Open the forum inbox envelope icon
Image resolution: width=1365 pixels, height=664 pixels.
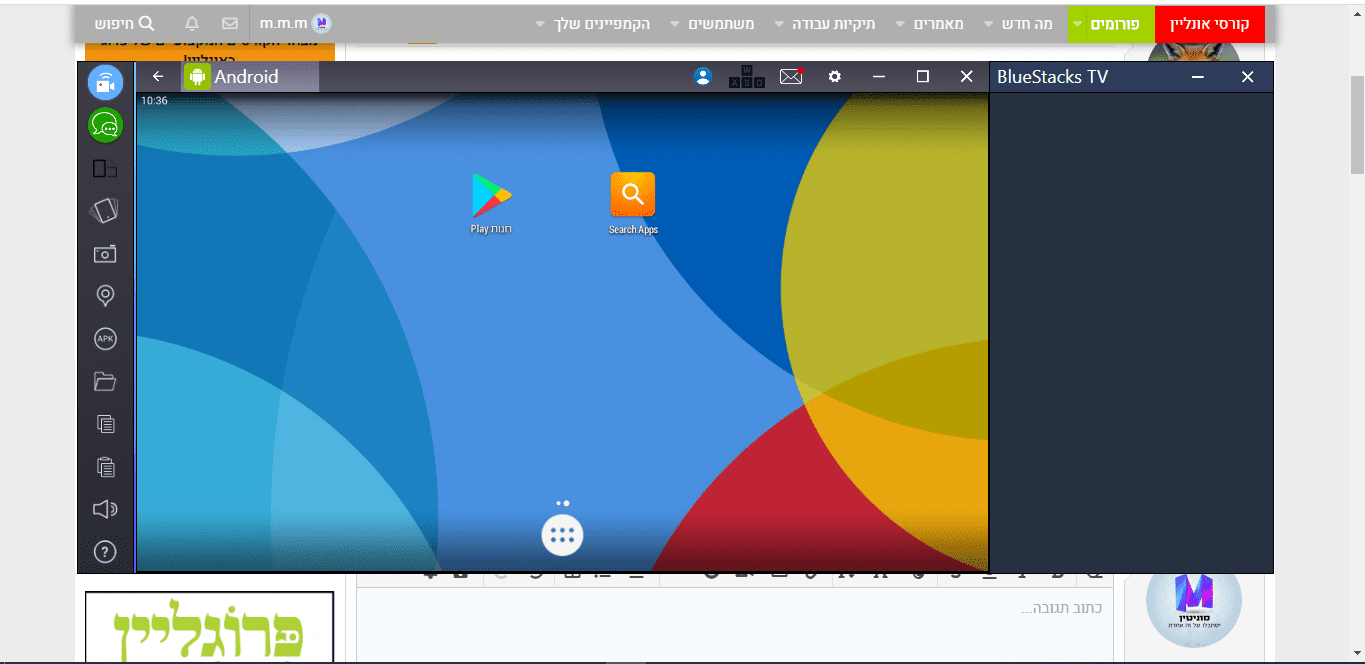pyautogui.click(x=230, y=23)
